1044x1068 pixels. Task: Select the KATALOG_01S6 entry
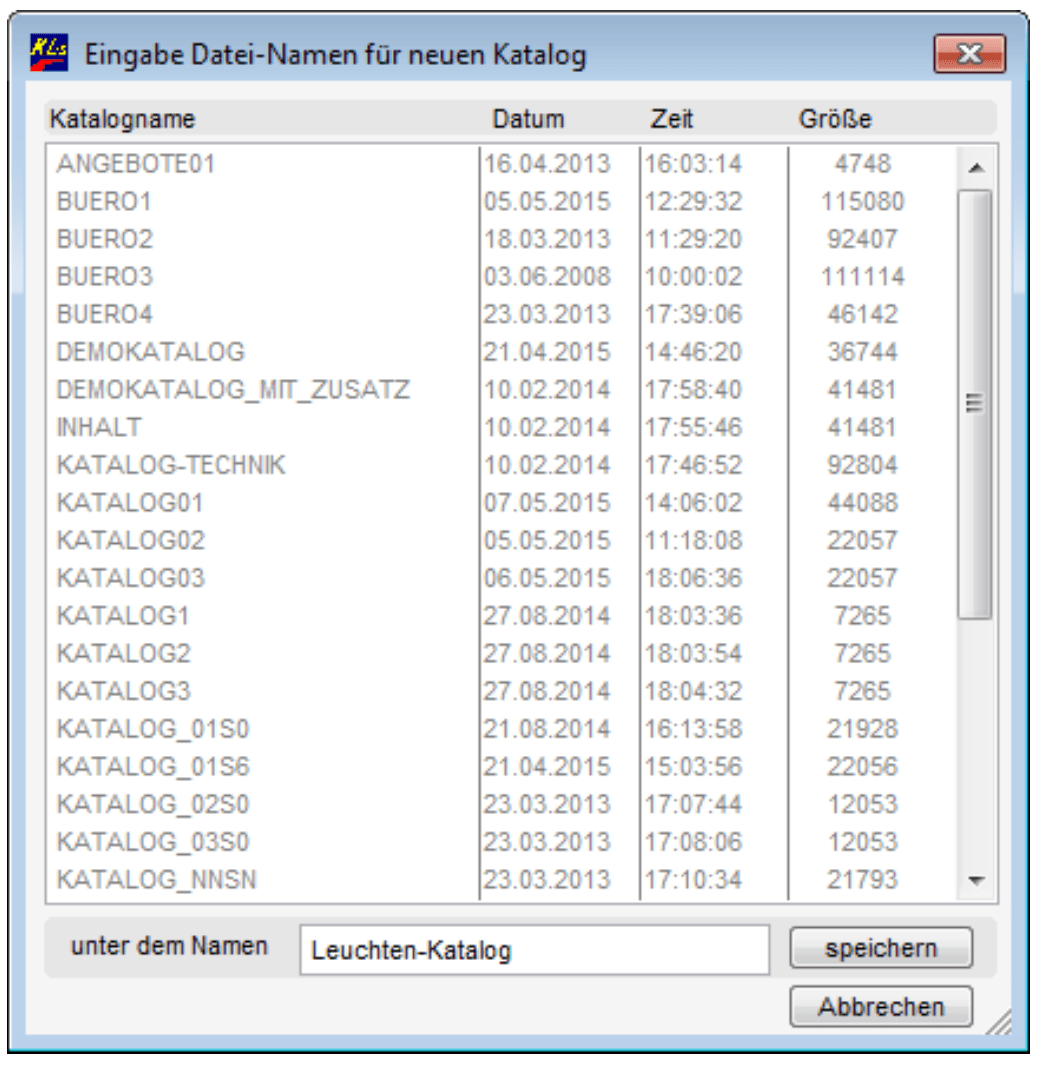153,766
